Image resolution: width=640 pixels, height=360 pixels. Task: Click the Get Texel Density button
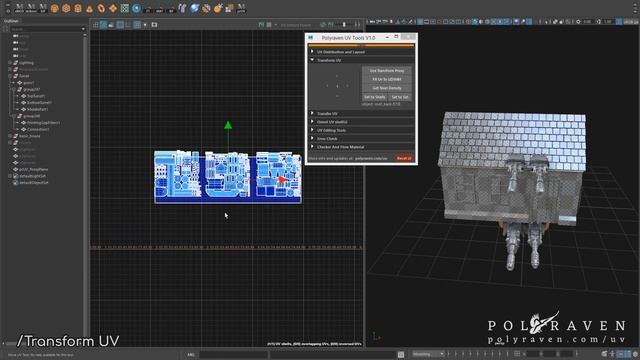(387, 88)
